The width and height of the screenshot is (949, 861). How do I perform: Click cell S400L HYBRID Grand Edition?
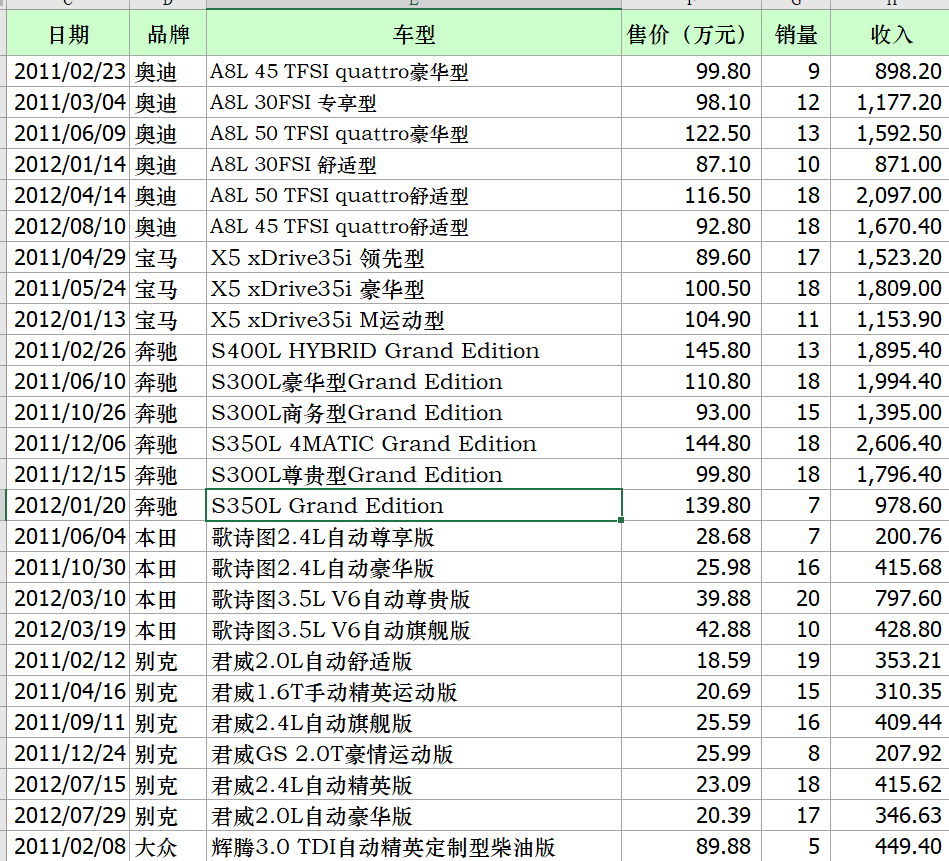(x=413, y=350)
